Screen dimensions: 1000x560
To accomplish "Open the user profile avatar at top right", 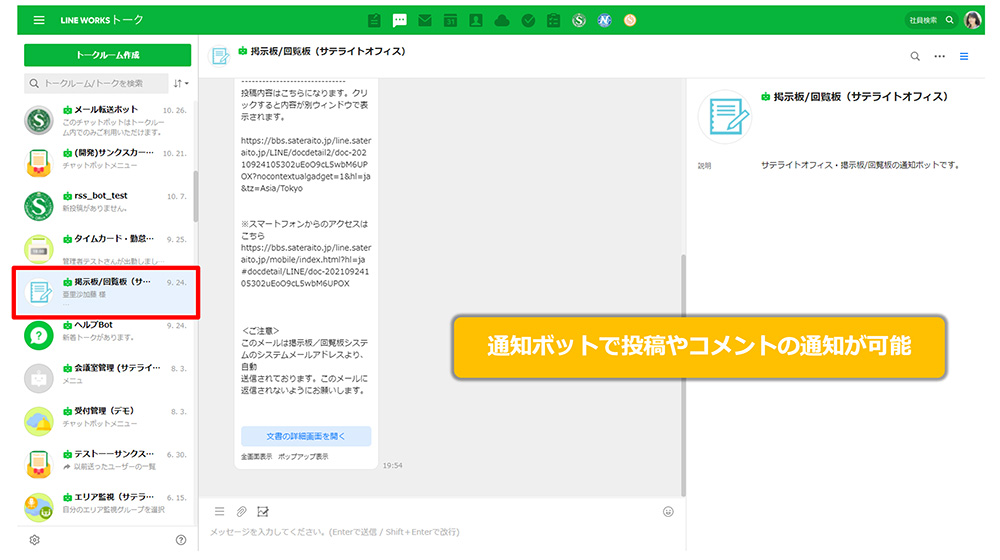I will (x=973, y=20).
